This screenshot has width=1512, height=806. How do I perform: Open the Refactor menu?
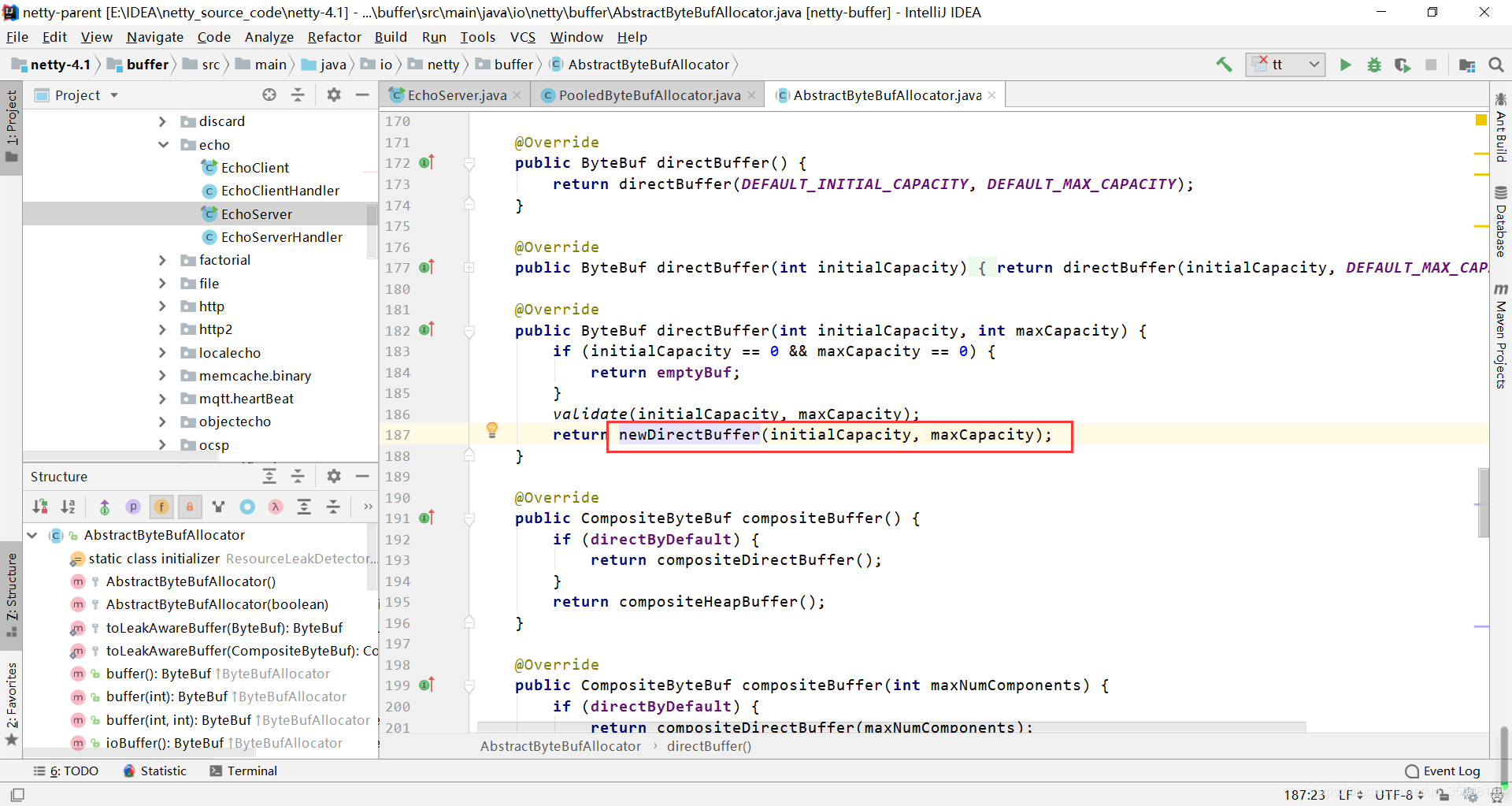click(x=335, y=37)
